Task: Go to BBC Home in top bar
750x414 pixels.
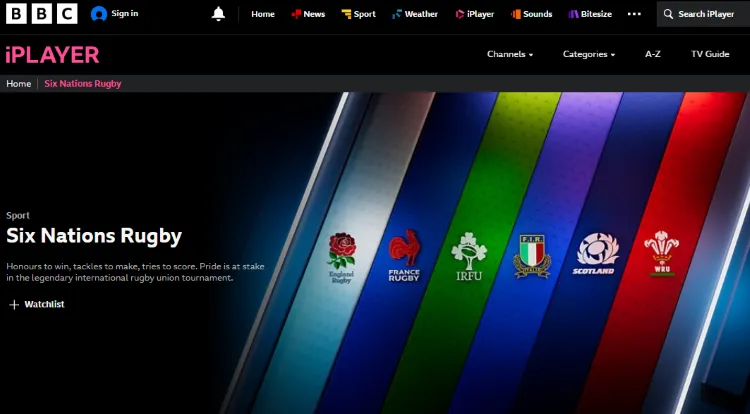Action: 263,14
